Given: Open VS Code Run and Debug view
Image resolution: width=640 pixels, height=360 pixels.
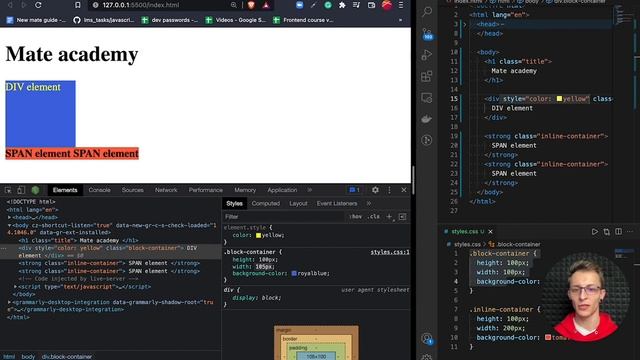Looking at the screenshot, I should [427, 55].
